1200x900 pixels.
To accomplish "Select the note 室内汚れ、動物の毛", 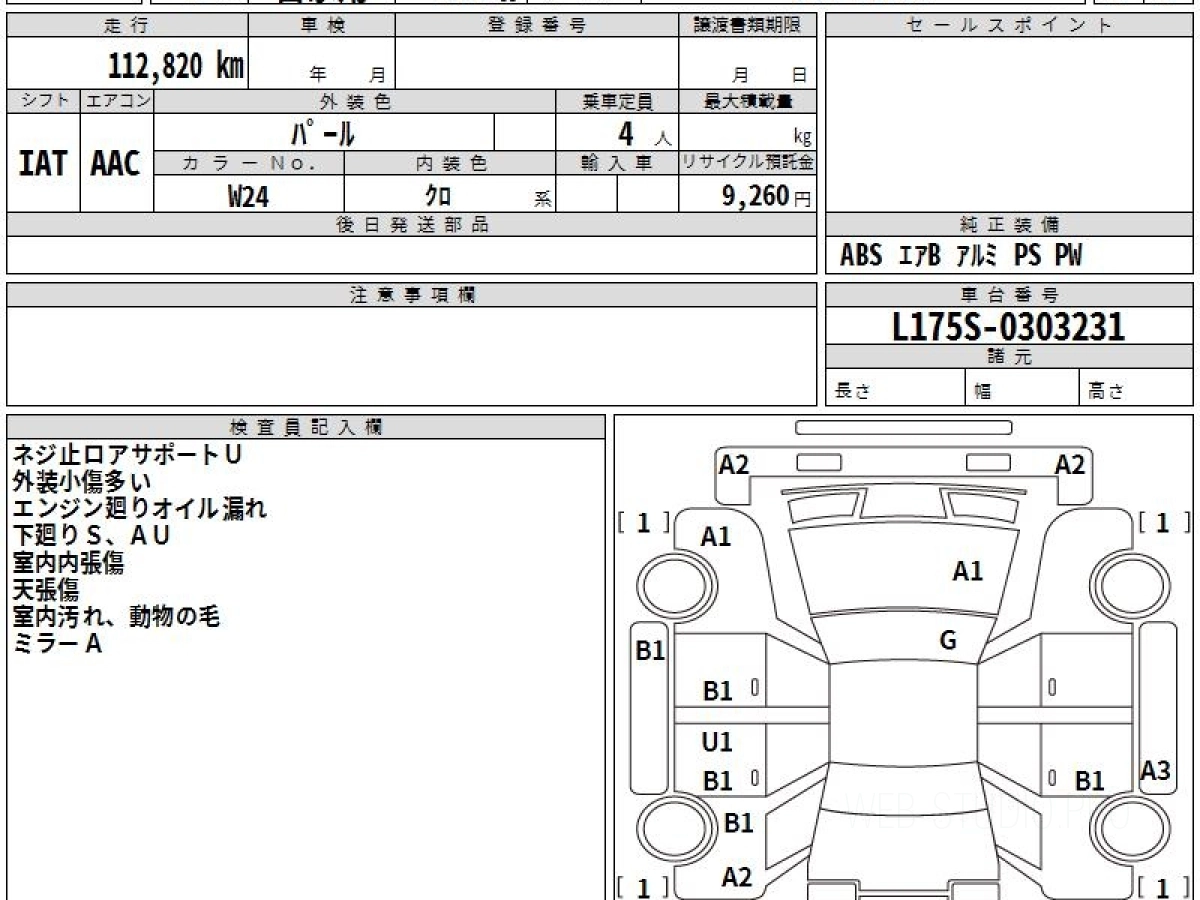I will click(116, 617).
